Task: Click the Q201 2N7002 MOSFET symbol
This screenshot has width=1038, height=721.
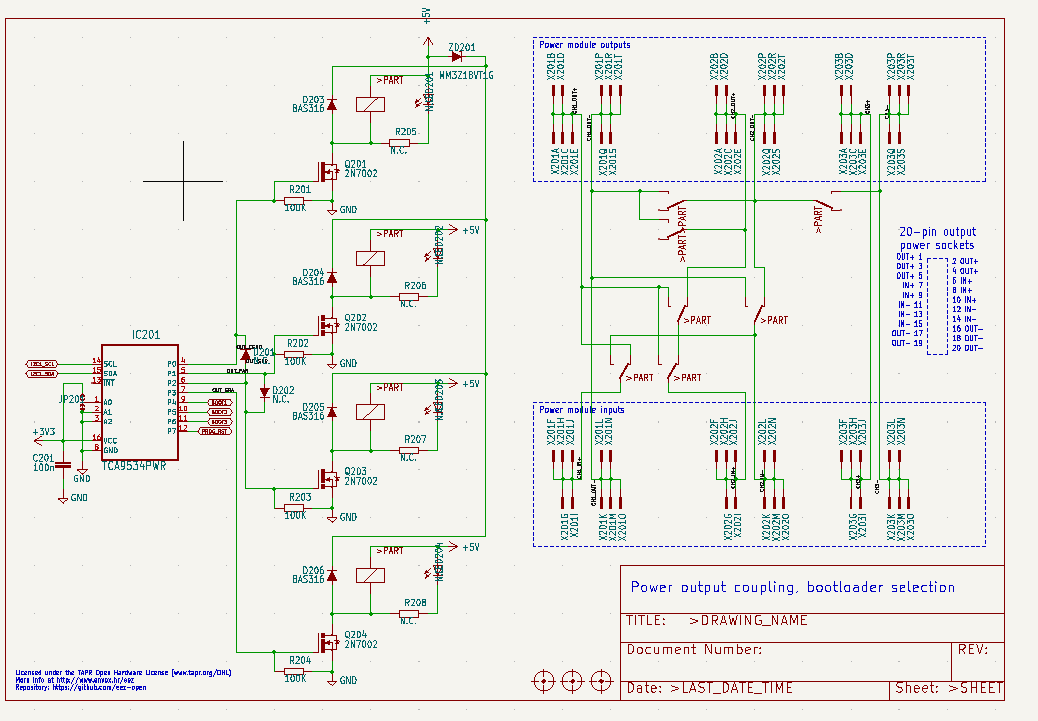Action: coord(327,171)
